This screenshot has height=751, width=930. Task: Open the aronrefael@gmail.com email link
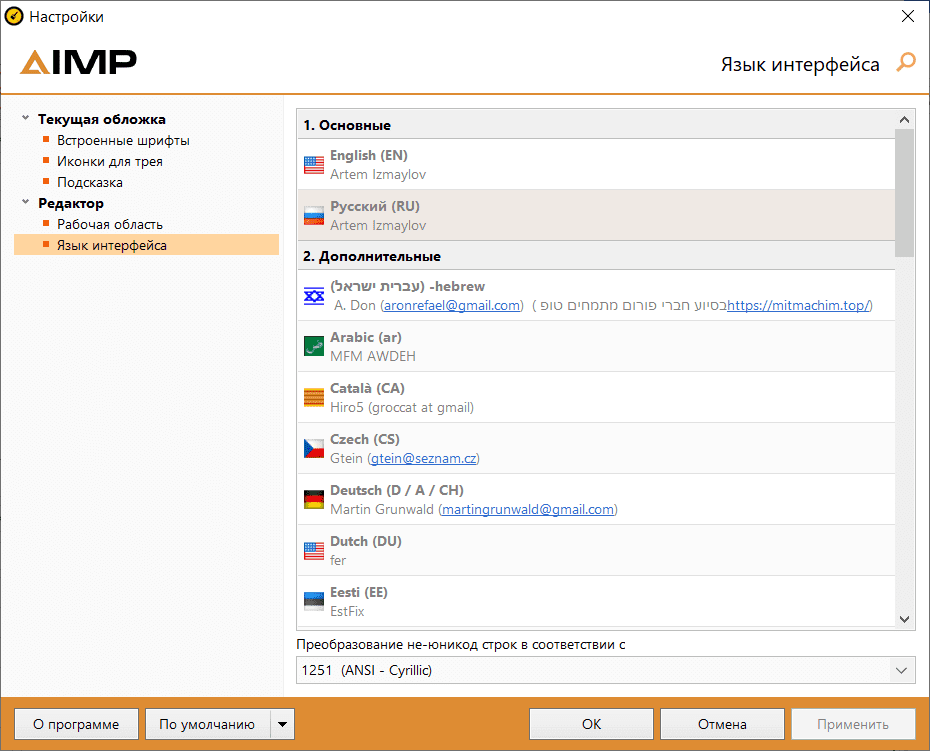(x=452, y=306)
